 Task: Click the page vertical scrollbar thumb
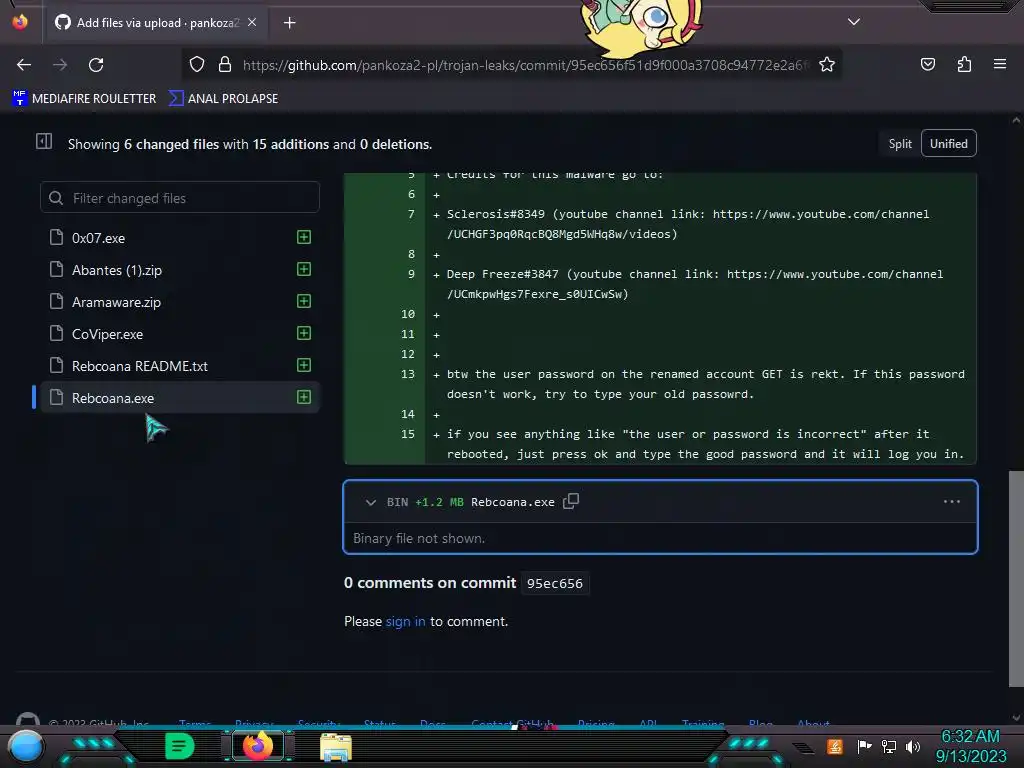1016,579
